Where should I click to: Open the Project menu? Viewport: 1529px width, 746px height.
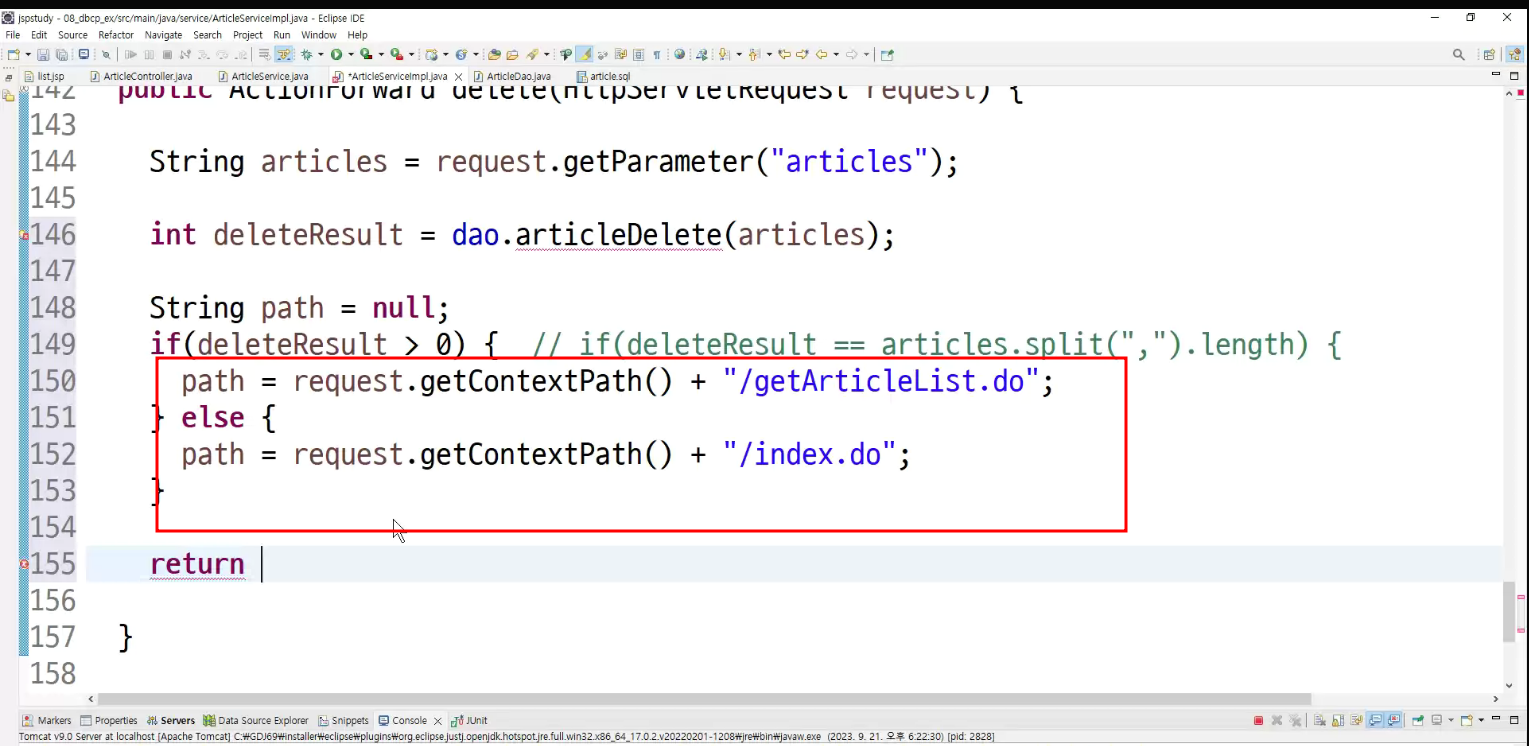point(247,35)
